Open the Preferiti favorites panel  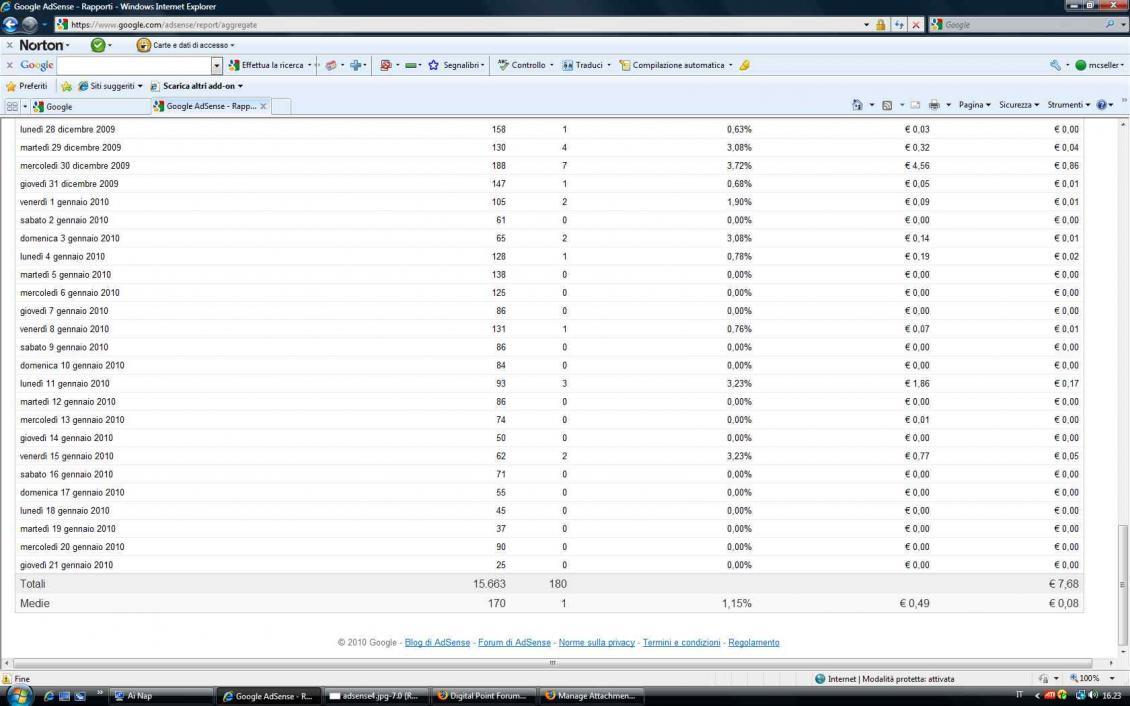tap(26, 86)
